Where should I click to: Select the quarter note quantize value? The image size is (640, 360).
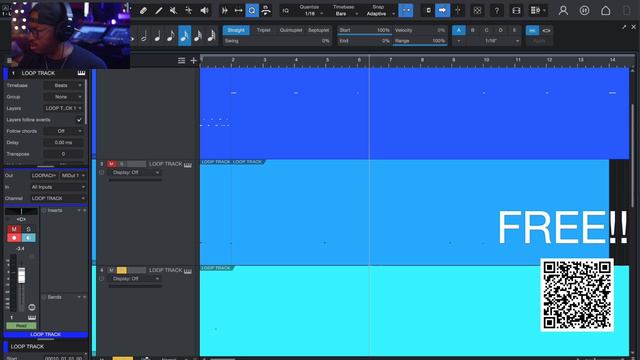(x=158, y=36)
